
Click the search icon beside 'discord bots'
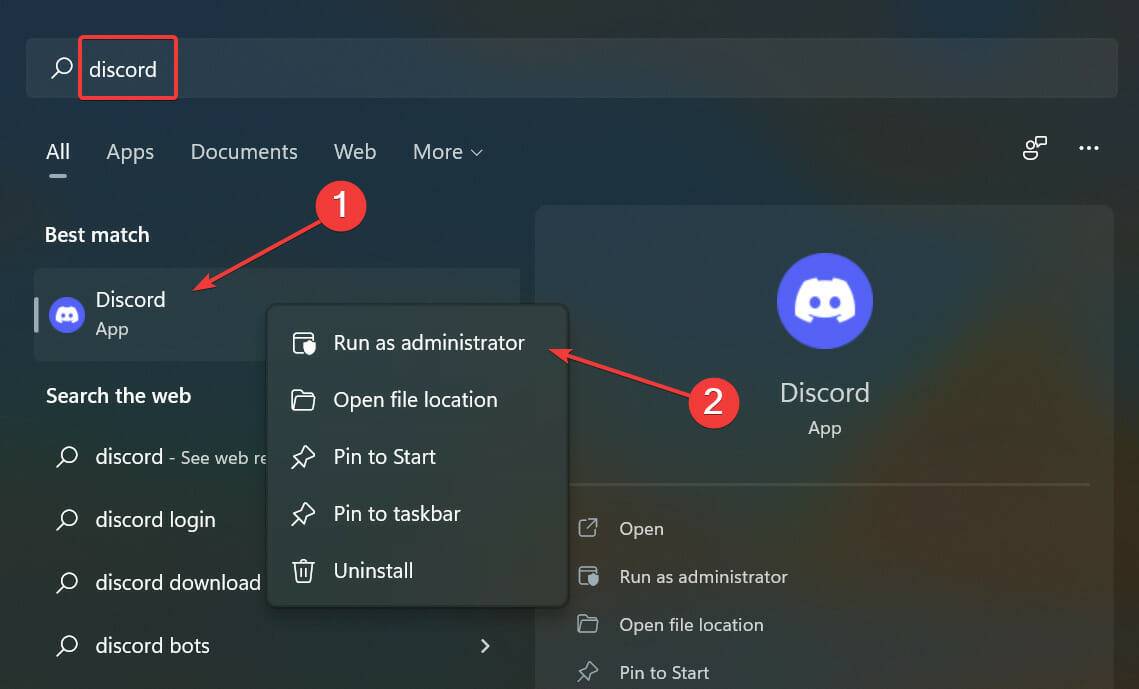pos(67,645)
